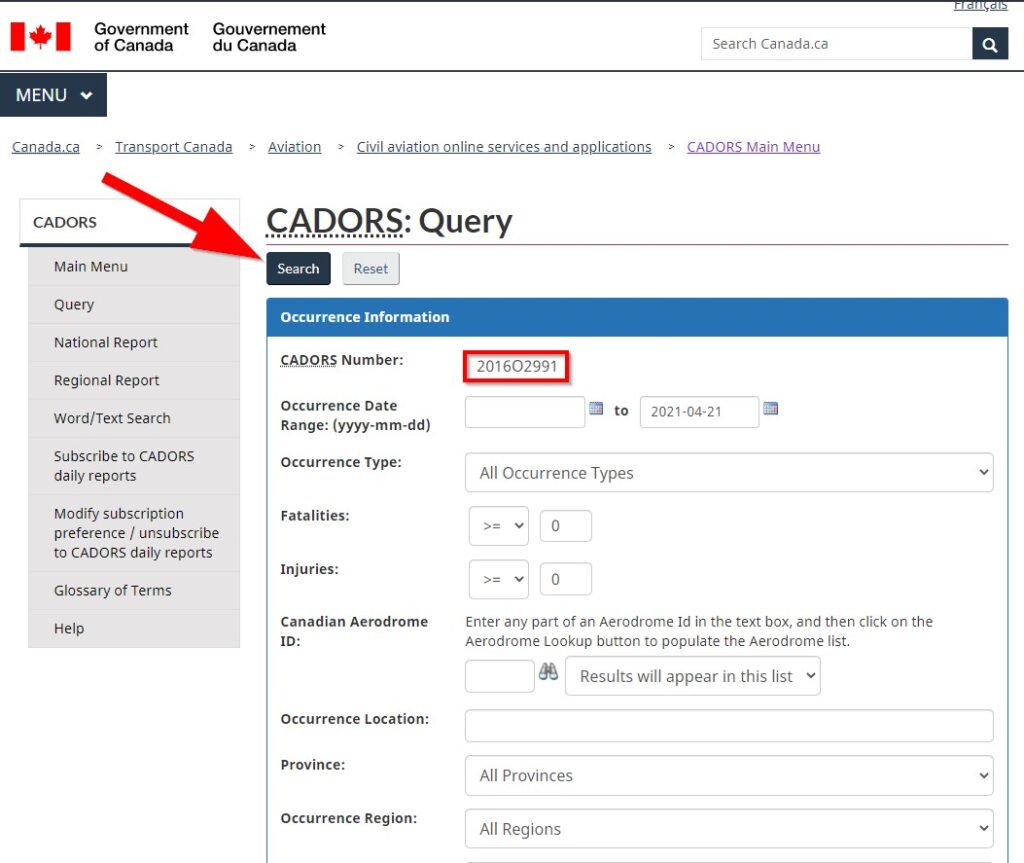1024x863 pixels.
Task: Open the Occurrence Region dropdown
Action: pyautogui.click(x=729, y=829)
